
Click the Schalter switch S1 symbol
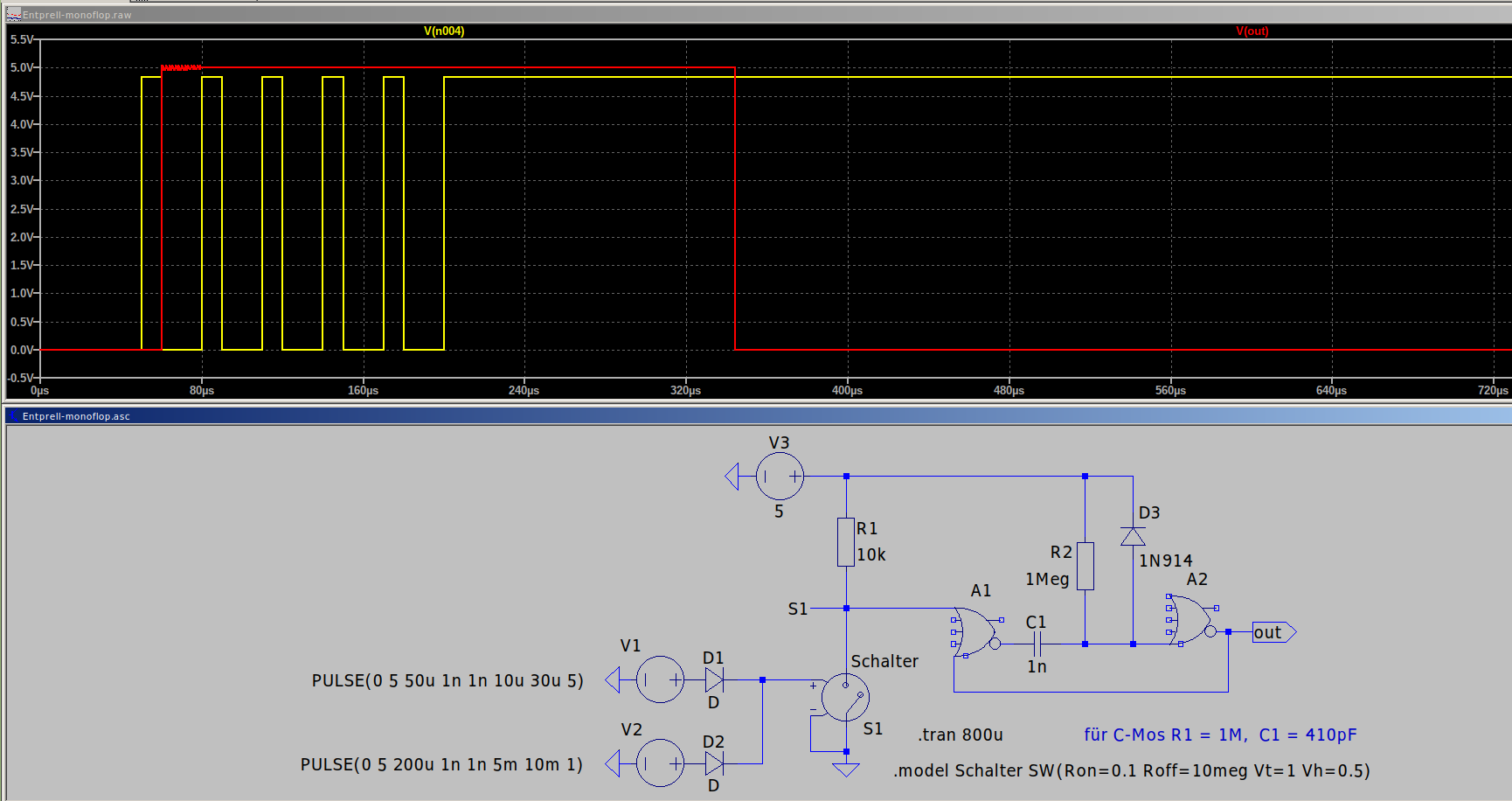(845, 698)
